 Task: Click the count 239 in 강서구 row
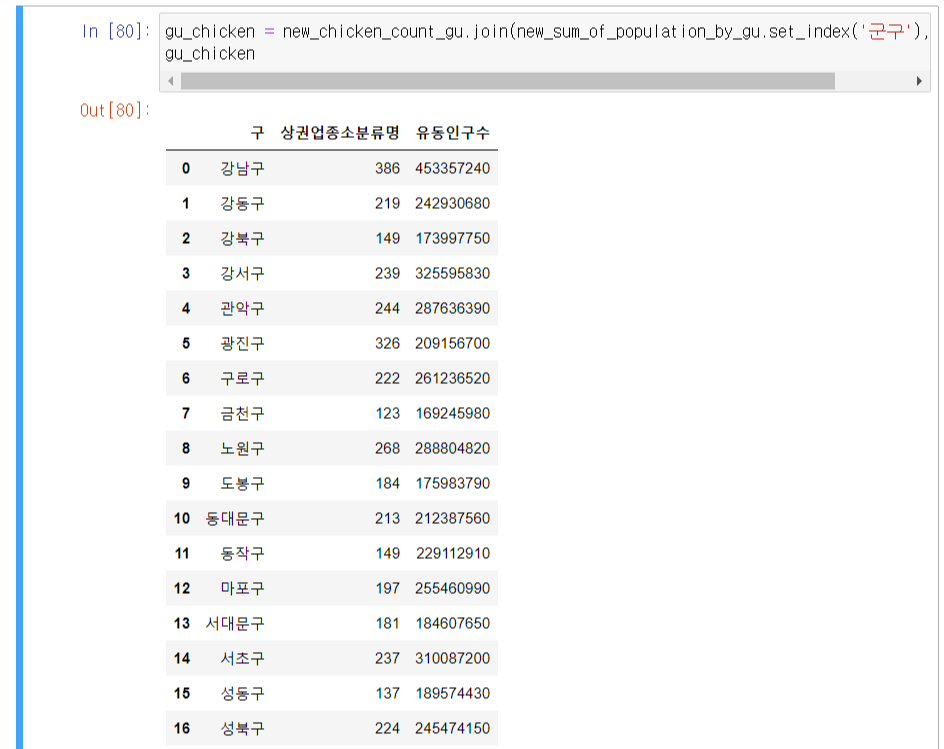pyautogui.click(x=387, y=273)
